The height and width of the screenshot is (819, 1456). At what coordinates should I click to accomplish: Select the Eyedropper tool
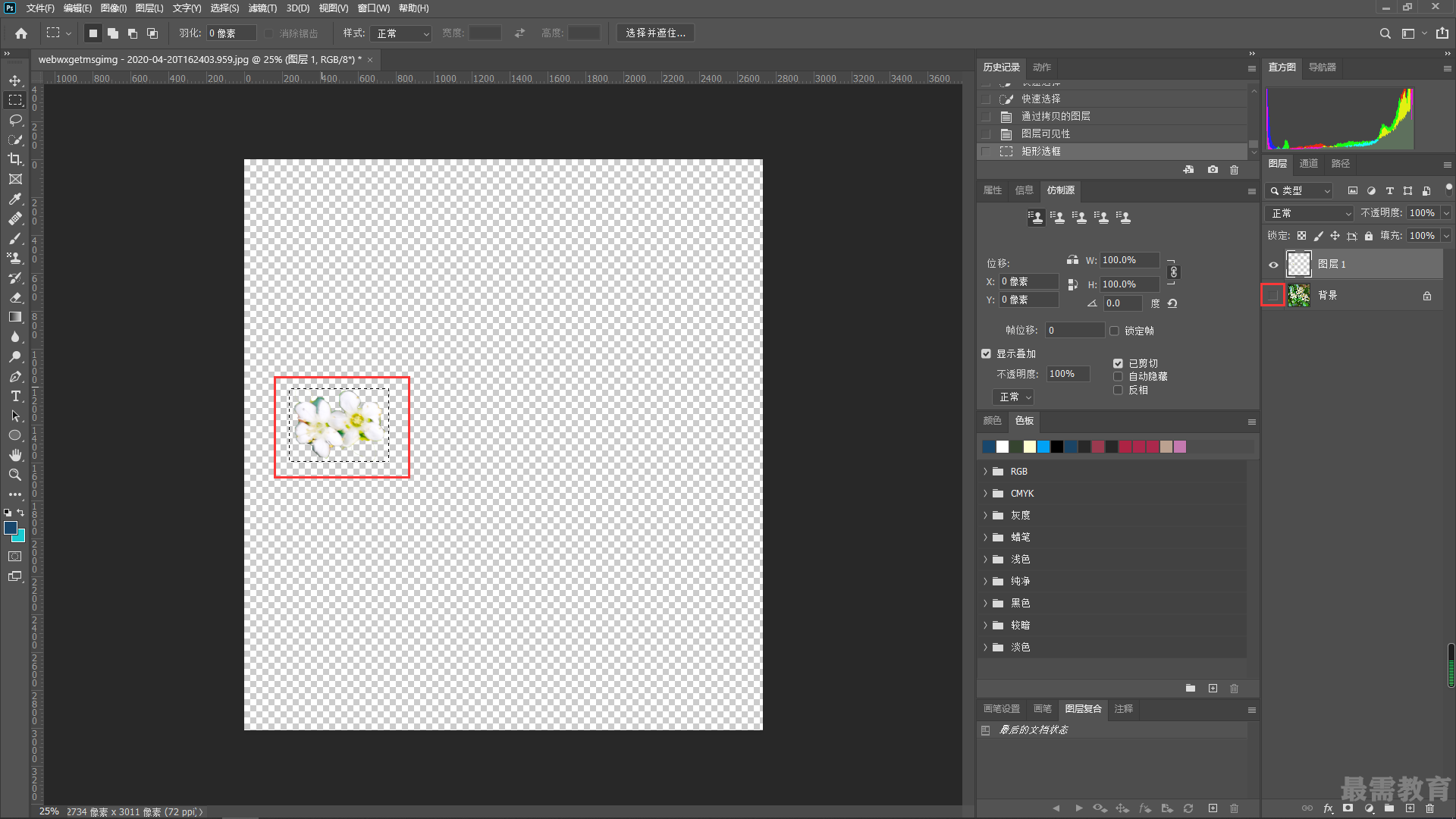click(15, 199)
